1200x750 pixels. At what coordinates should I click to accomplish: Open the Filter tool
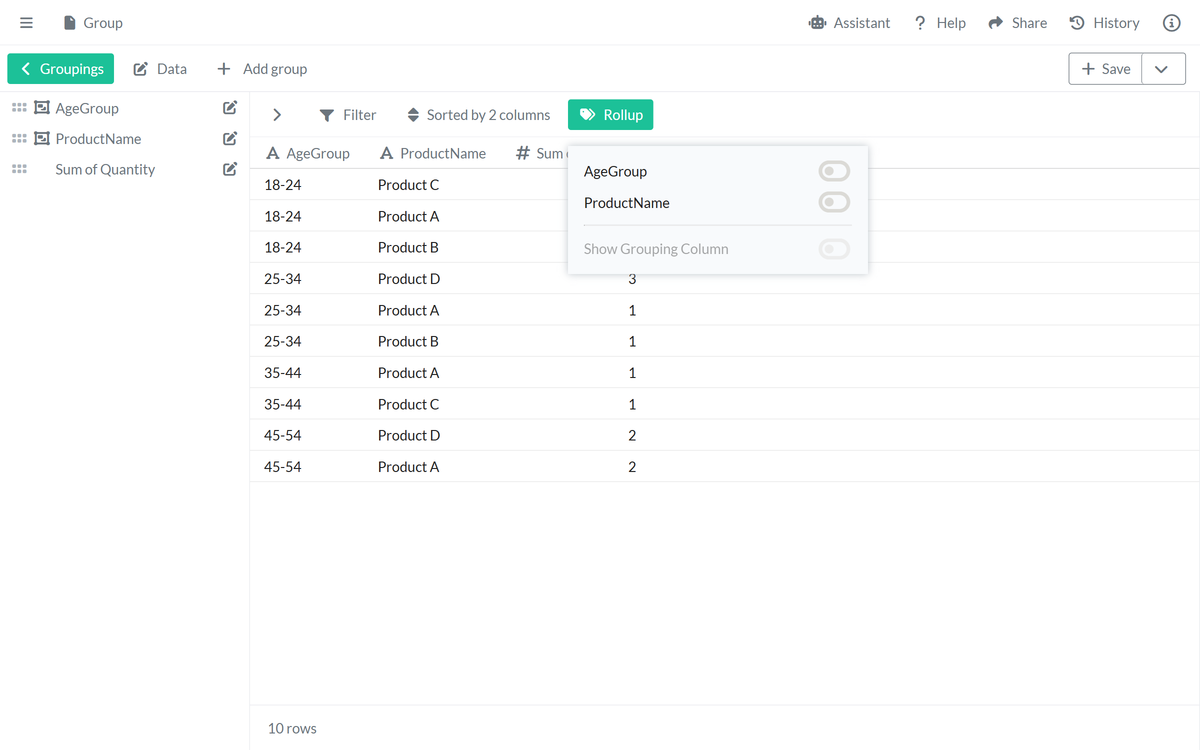(347, 115)
